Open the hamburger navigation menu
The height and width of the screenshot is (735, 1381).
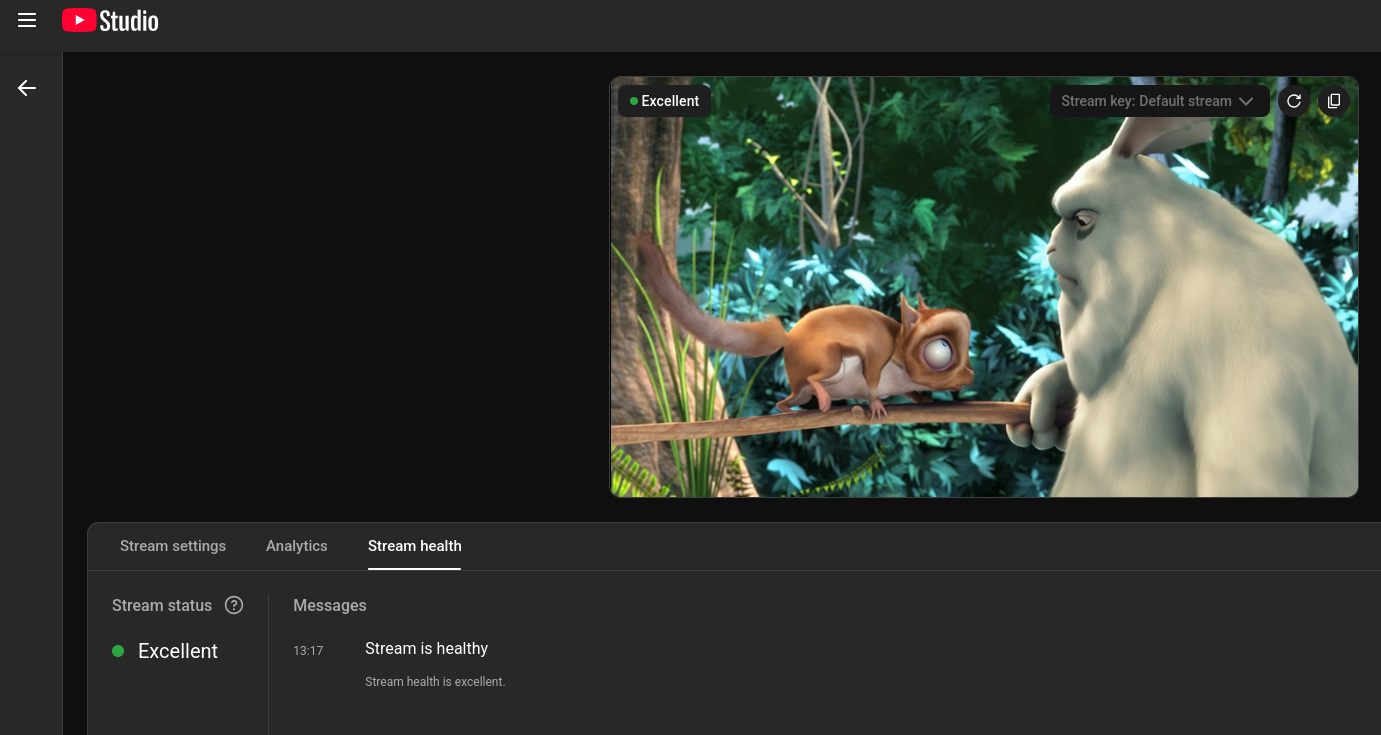27,21
